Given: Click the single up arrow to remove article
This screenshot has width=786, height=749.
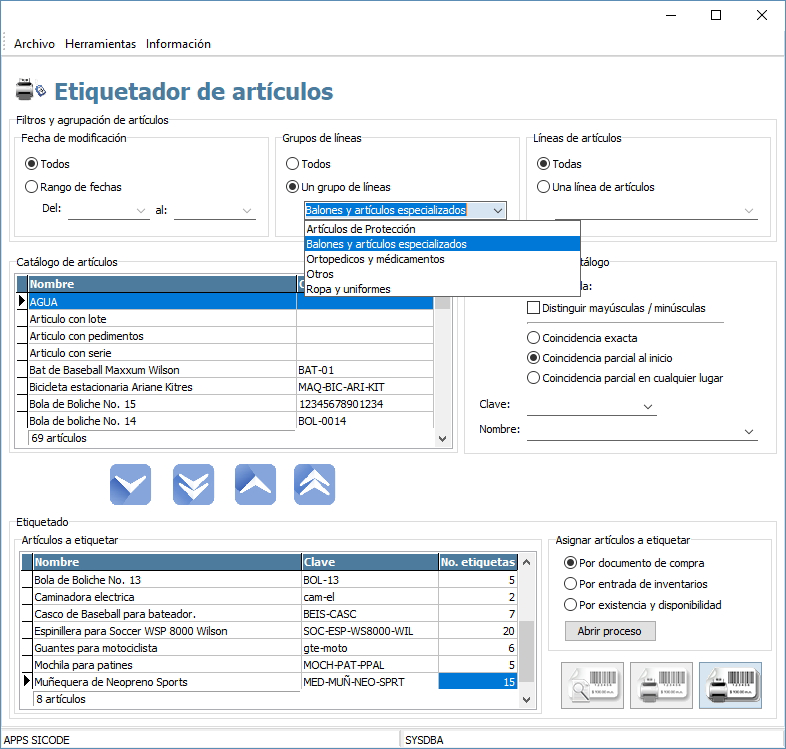Looking at the screenshot, I should coord(255,485).
